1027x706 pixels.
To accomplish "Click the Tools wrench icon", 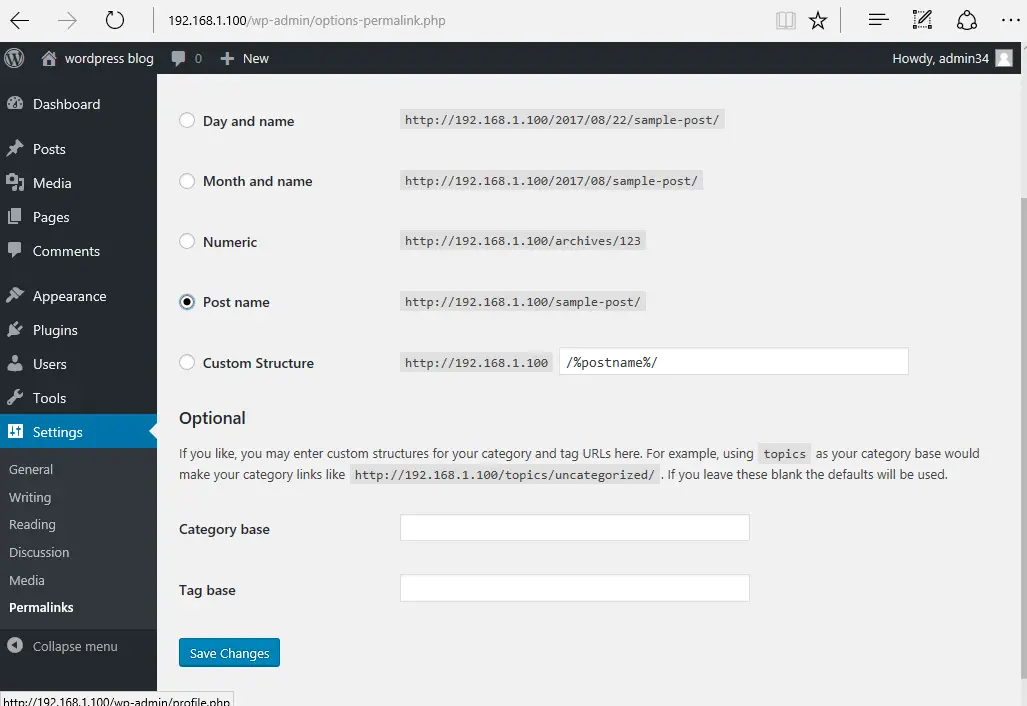I will pos(15,398).
